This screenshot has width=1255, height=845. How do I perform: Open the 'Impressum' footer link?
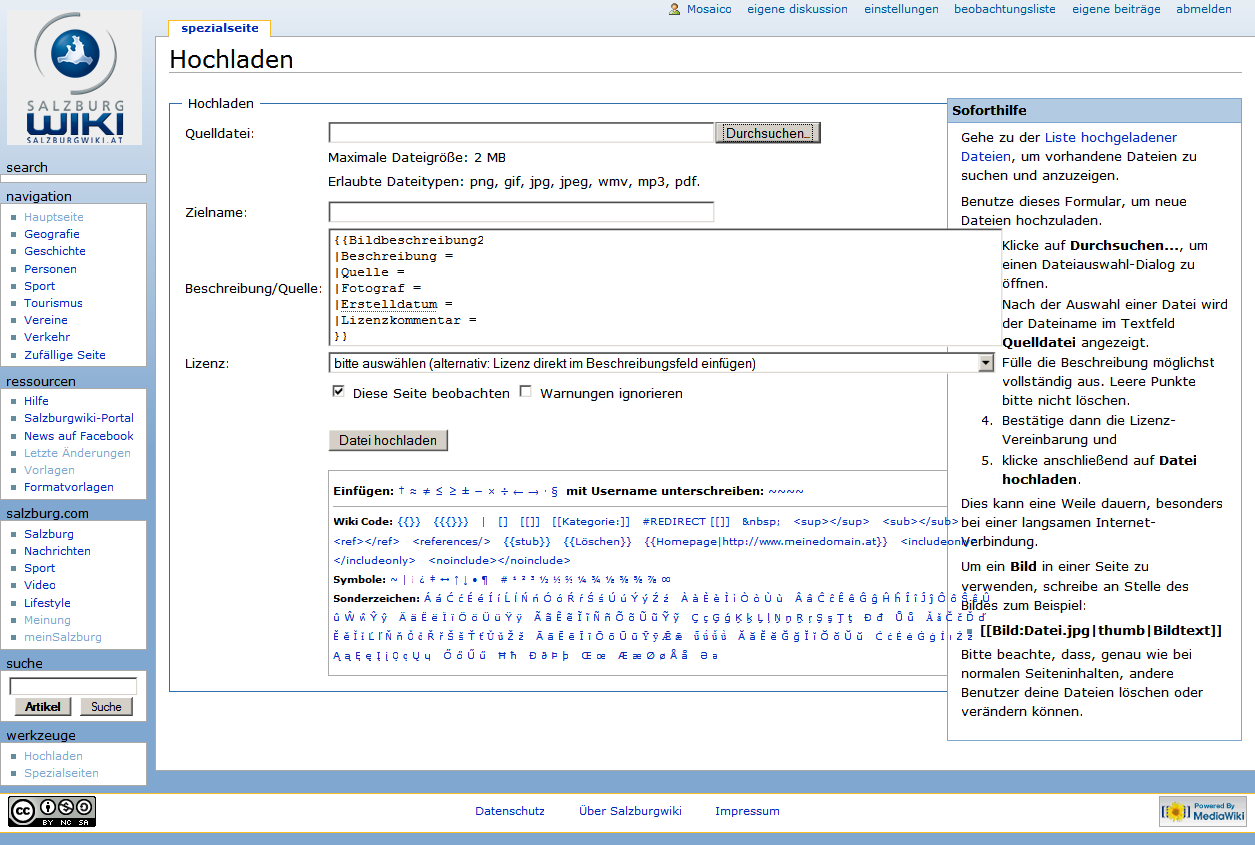coord(747,811)
